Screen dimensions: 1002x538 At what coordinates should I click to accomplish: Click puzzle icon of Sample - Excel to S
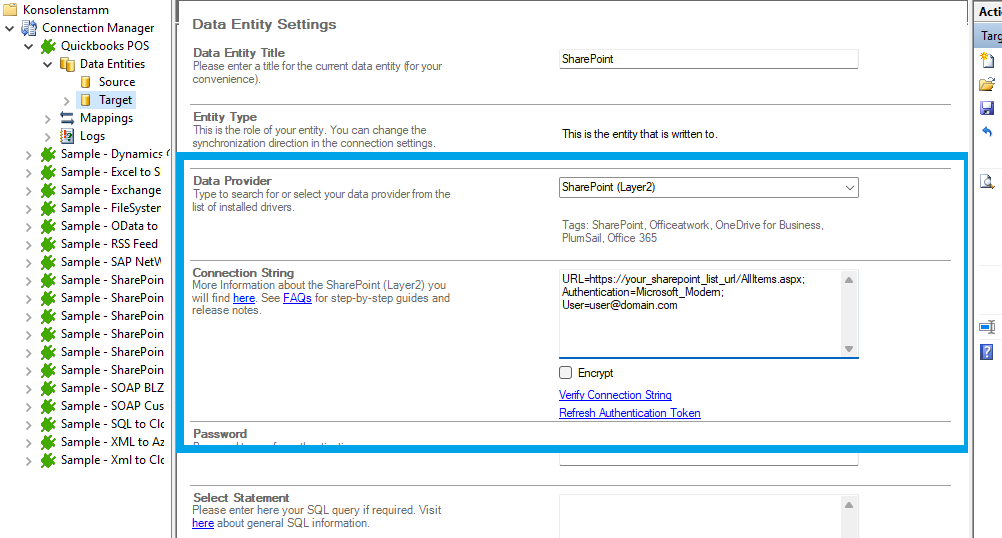click(x=48, y=172)
